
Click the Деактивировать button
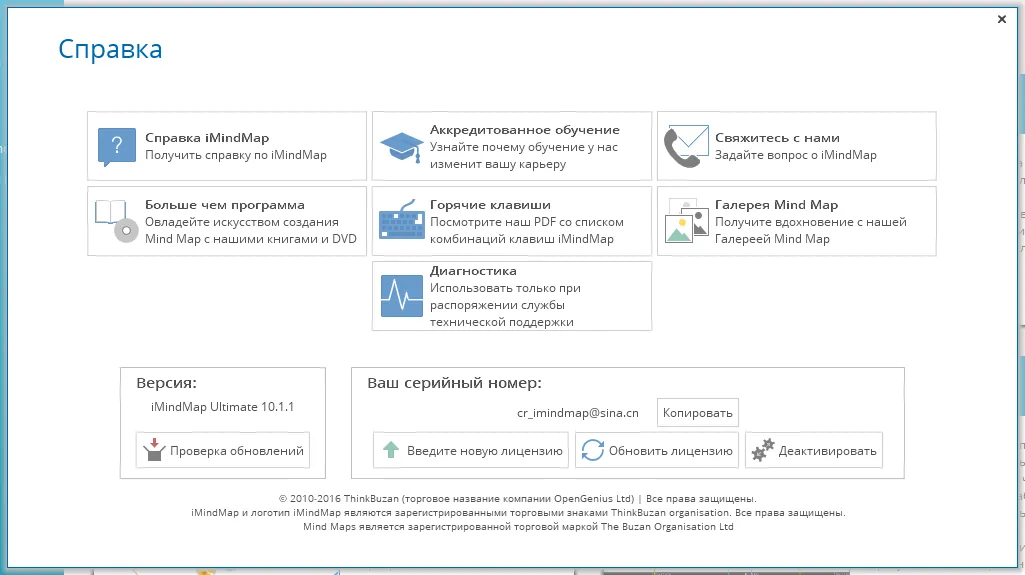[814, 450]
